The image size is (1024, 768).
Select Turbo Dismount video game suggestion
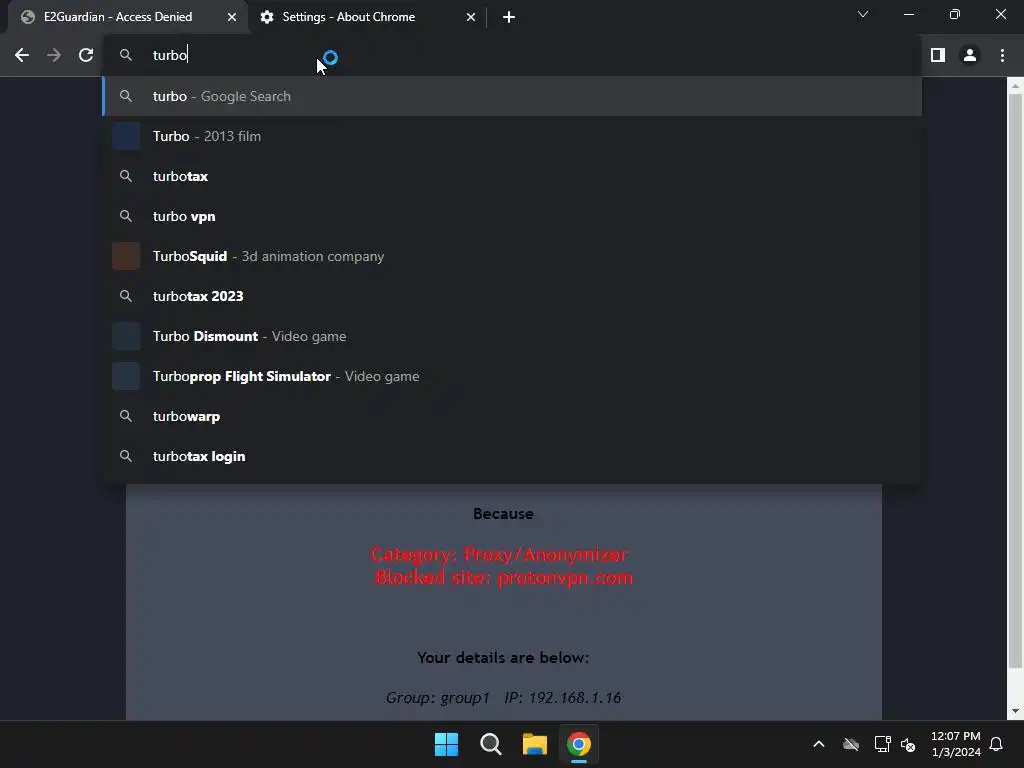click(512, 336)
